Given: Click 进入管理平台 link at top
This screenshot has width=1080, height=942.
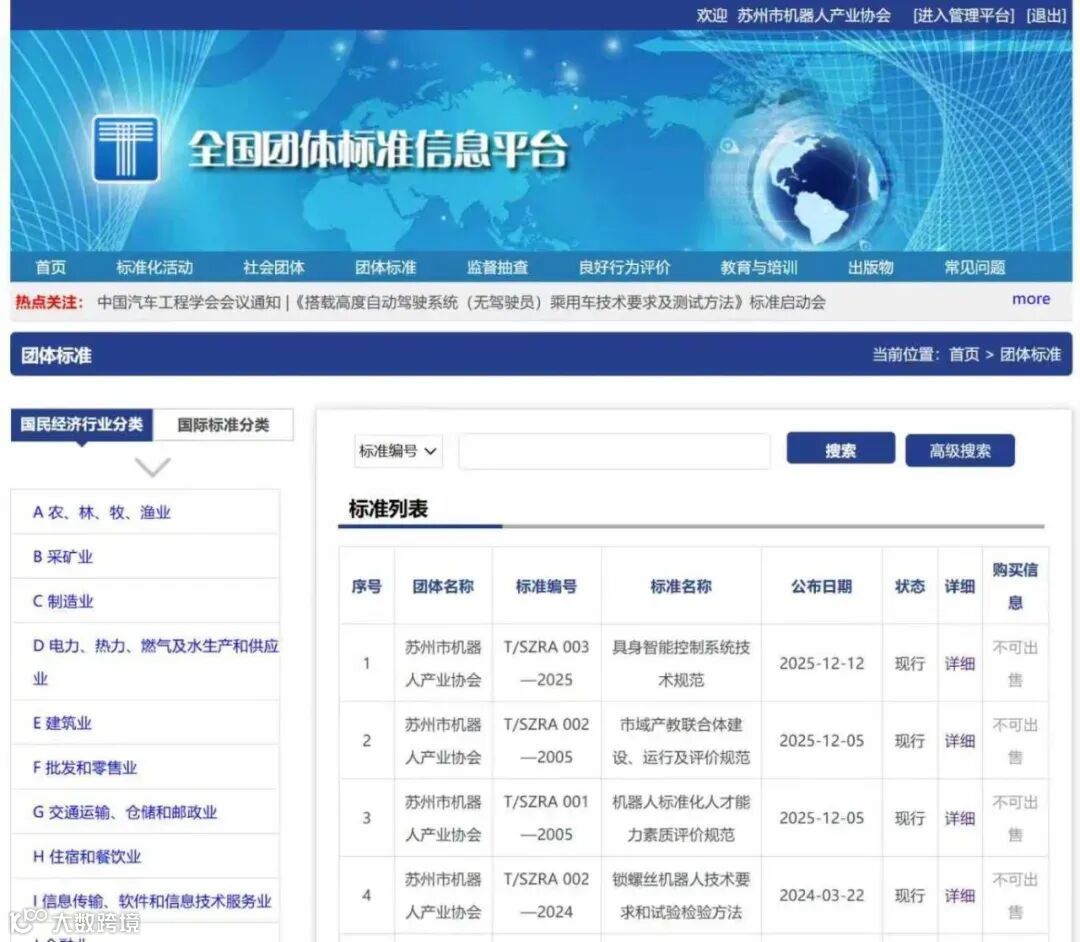Looking at the screenshot, I should tap(964, 15).
